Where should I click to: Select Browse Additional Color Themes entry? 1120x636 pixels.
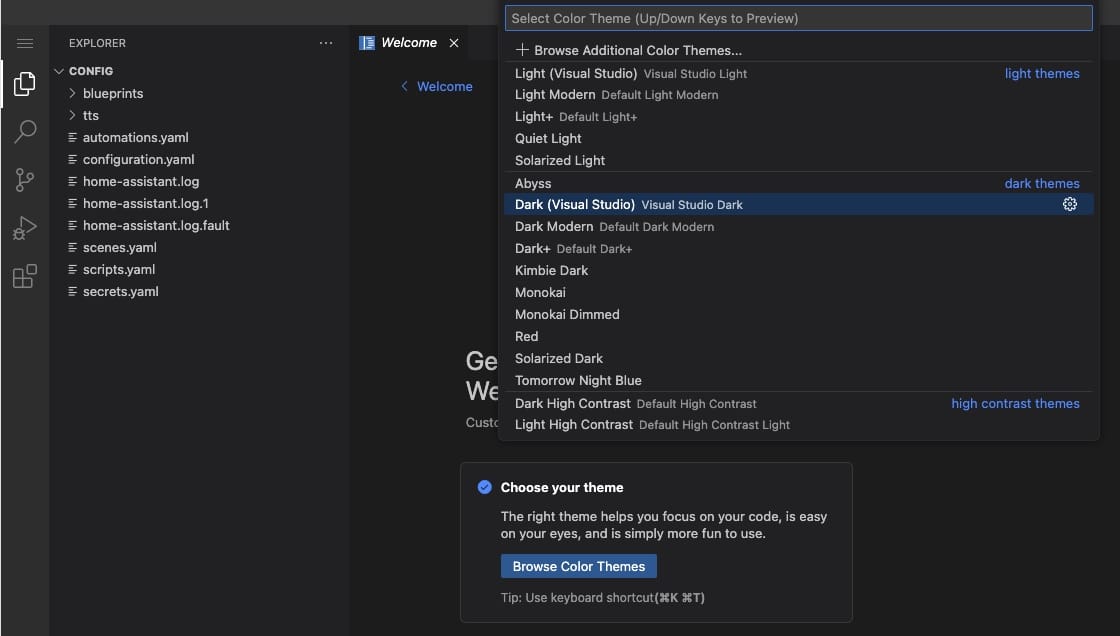click(x=799, y=50)
